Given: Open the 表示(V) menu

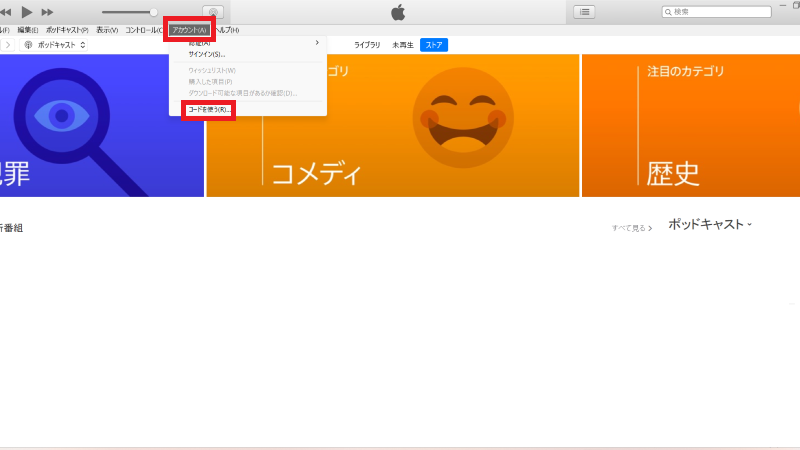Looking at the screenshot, I should (107, 30).
